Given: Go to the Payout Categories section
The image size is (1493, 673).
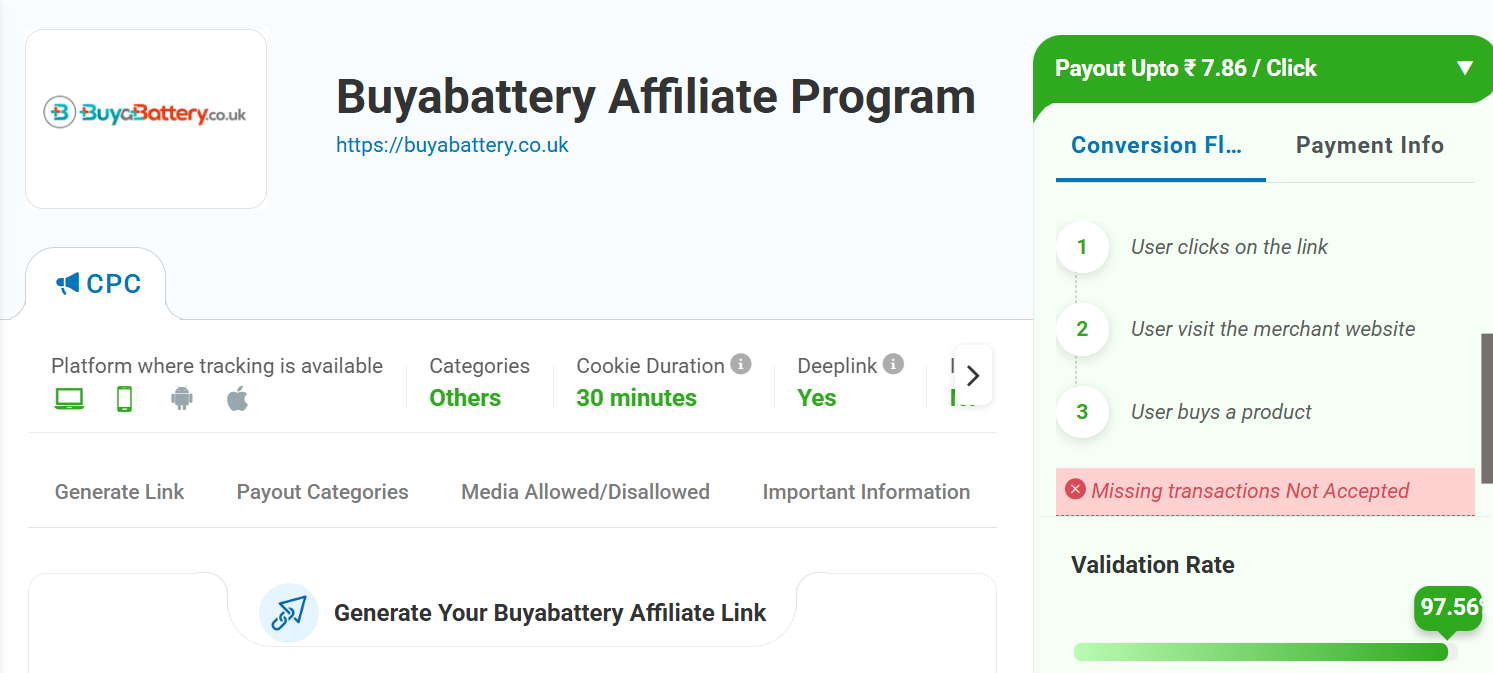Looking at the screenshot, I should coord(322,492).
